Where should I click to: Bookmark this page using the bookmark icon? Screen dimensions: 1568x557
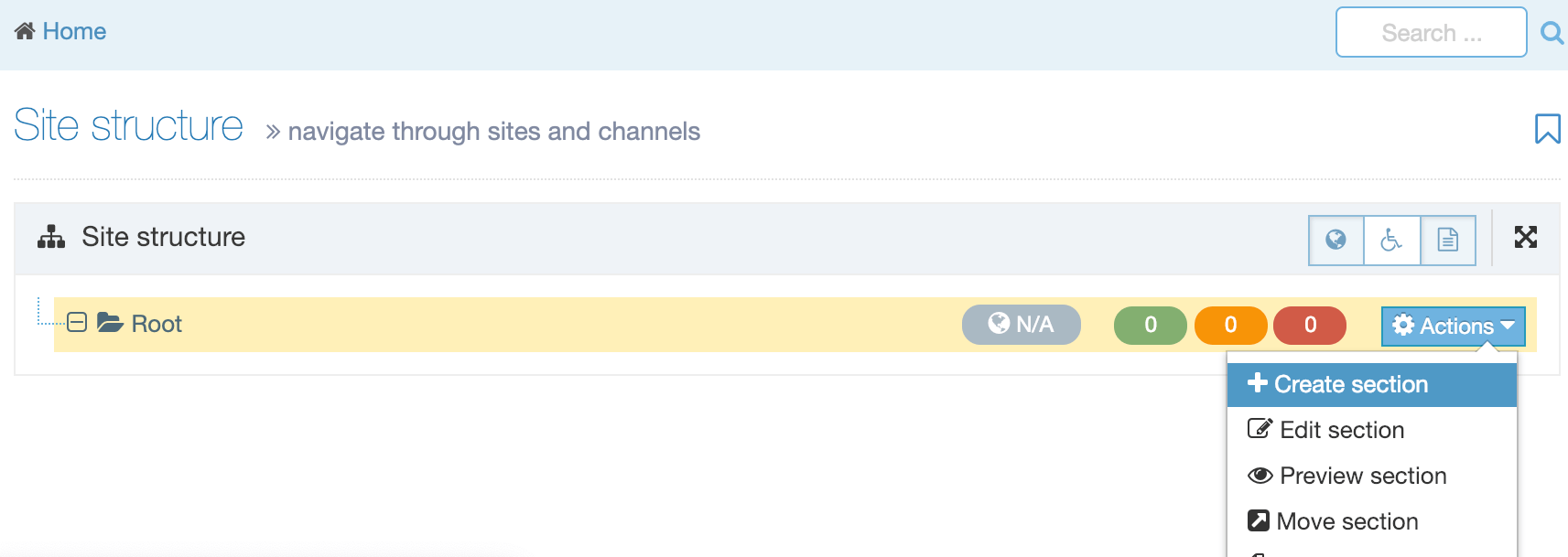1547,129
